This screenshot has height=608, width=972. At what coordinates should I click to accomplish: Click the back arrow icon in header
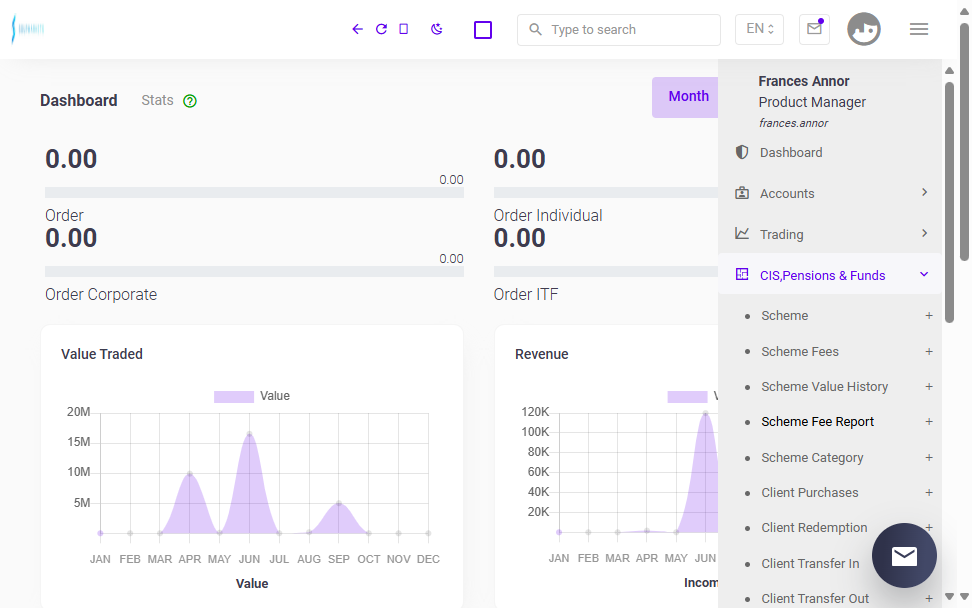357,29
